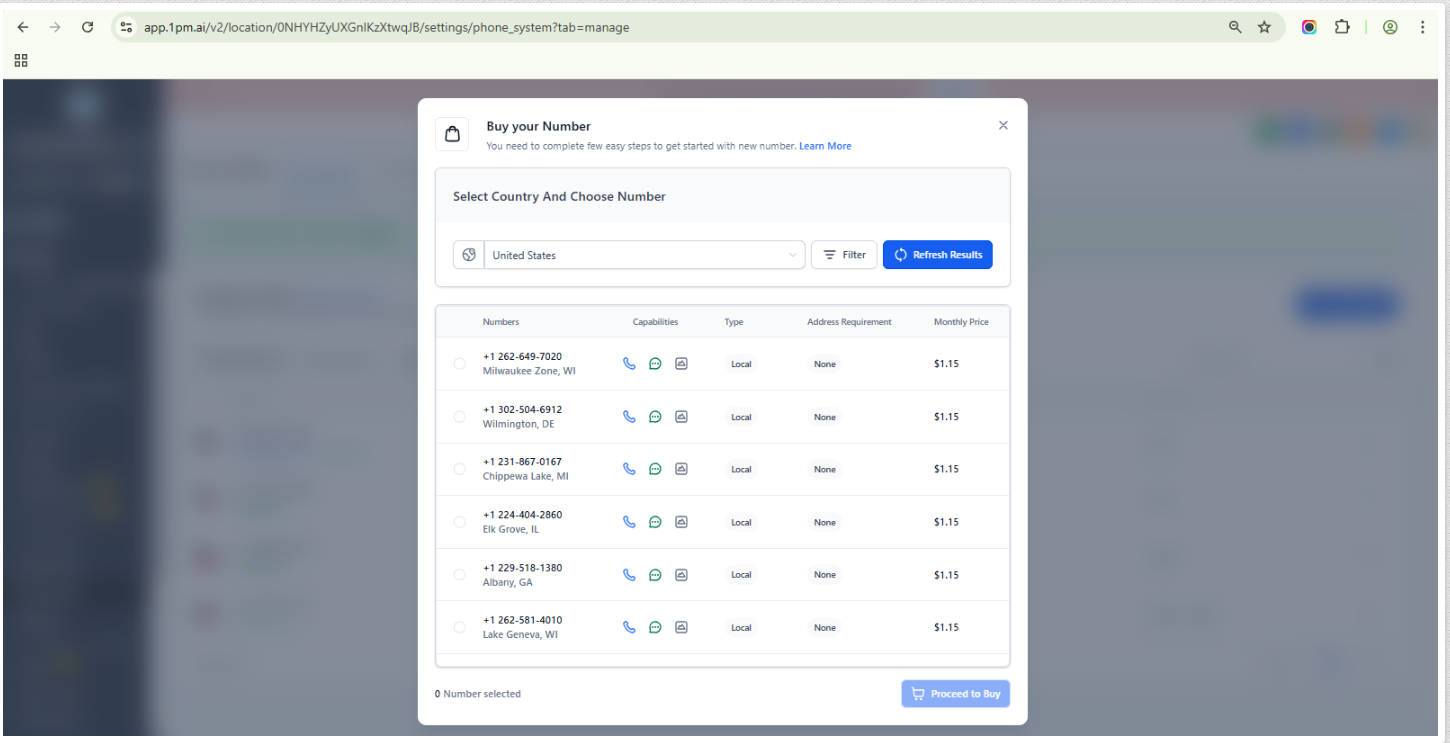The width and height of the screenshot is (1450, 743).
Task: Click the Lake Geneva, WI location text
Action: click(x=520, y=635)
